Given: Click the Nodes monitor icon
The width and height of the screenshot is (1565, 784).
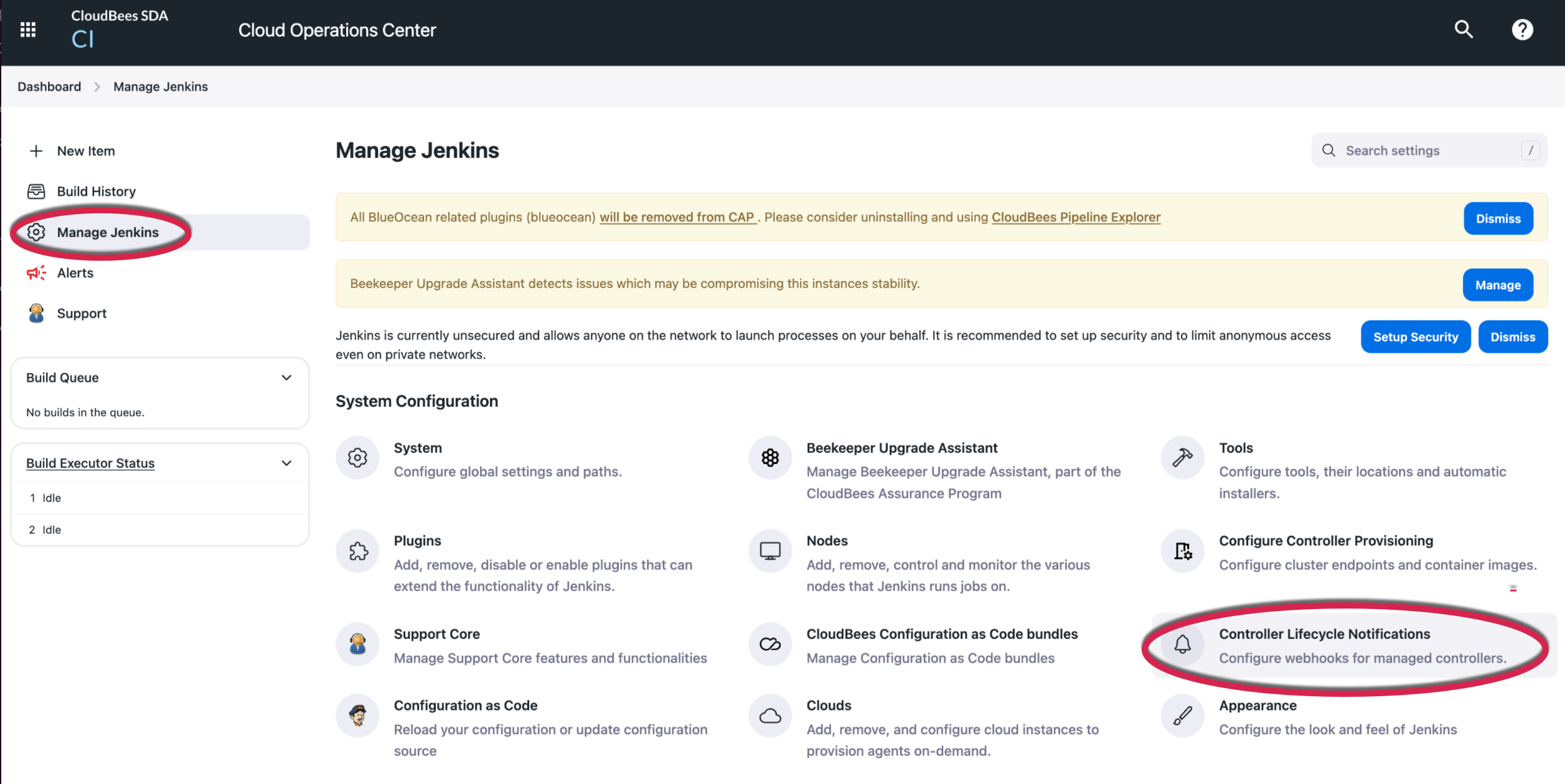Looking at the screenshot, I should (770, 551).
